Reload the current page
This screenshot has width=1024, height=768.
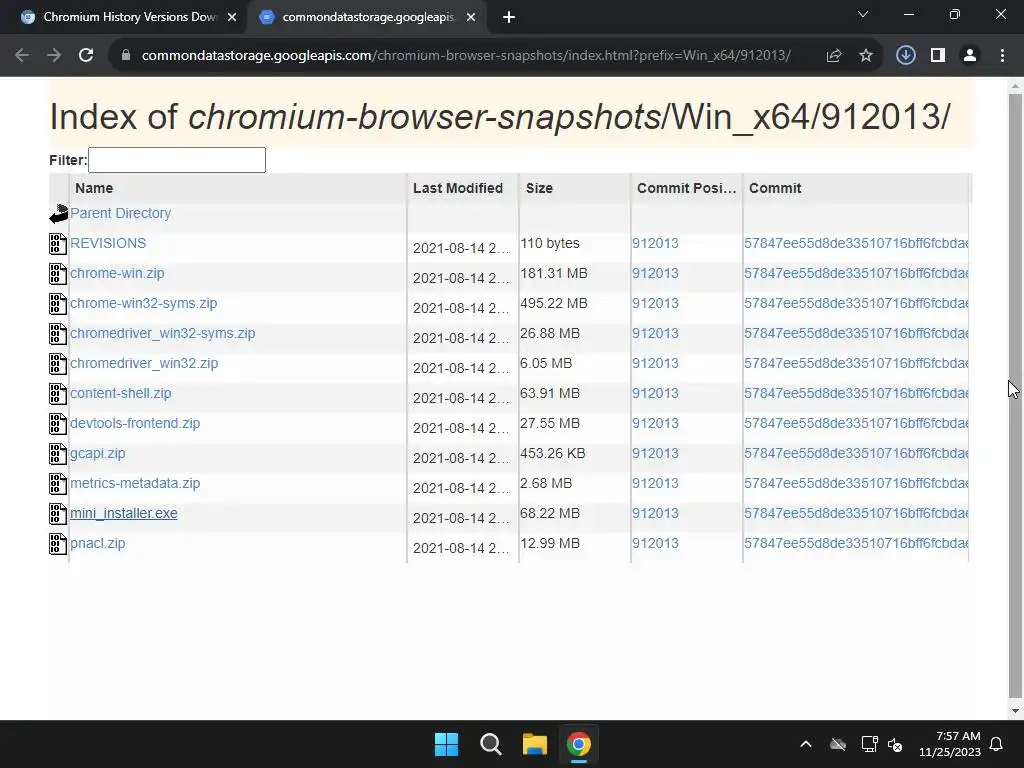pyautogui.click(x=86, y=56)
